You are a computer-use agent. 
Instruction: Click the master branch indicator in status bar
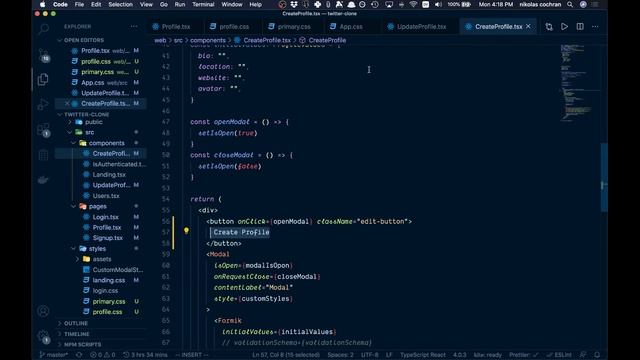coord(54,355)
